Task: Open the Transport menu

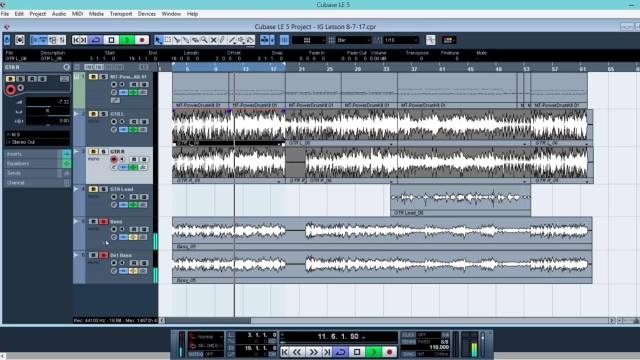Action: pos(121,14)
